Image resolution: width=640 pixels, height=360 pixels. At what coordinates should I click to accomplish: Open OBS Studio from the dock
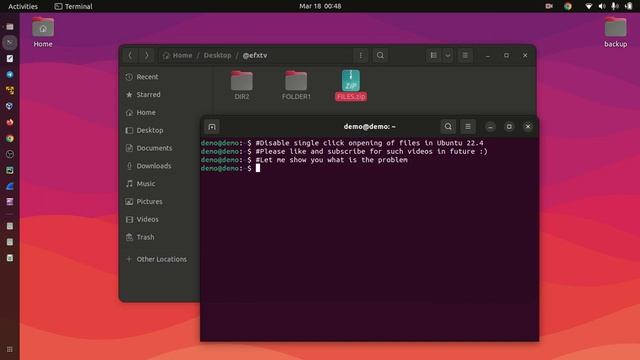[x=10, y=154]
